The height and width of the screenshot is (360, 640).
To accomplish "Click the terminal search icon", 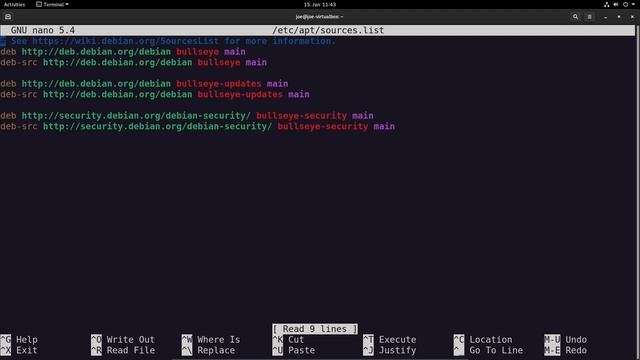I will click(x=575, y=17).
